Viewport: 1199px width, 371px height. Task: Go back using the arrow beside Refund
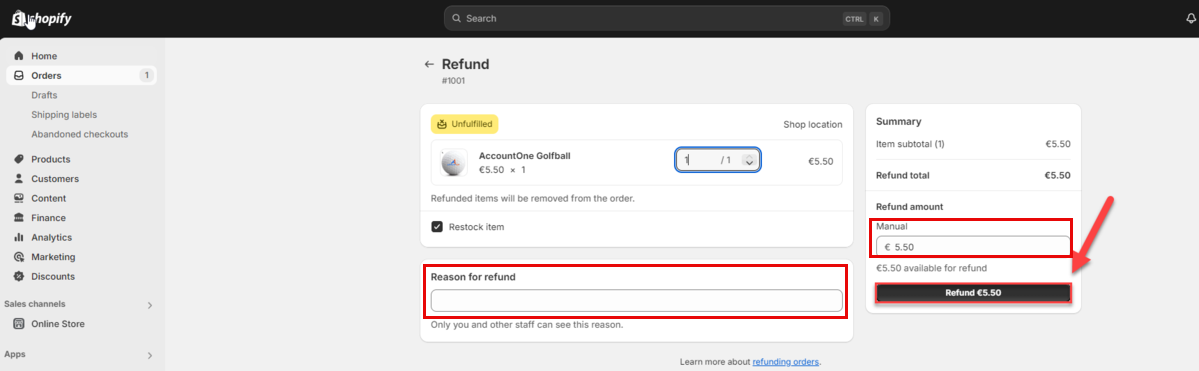pos(429,64)
